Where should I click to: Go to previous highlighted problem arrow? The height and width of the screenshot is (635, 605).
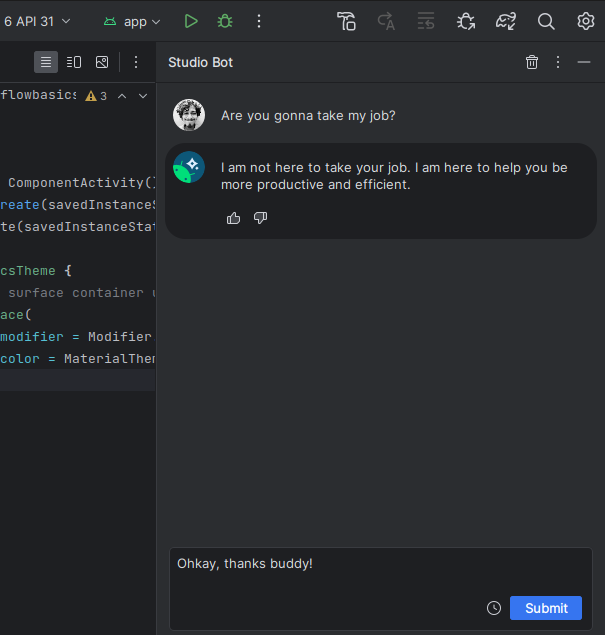click(122, 96)
